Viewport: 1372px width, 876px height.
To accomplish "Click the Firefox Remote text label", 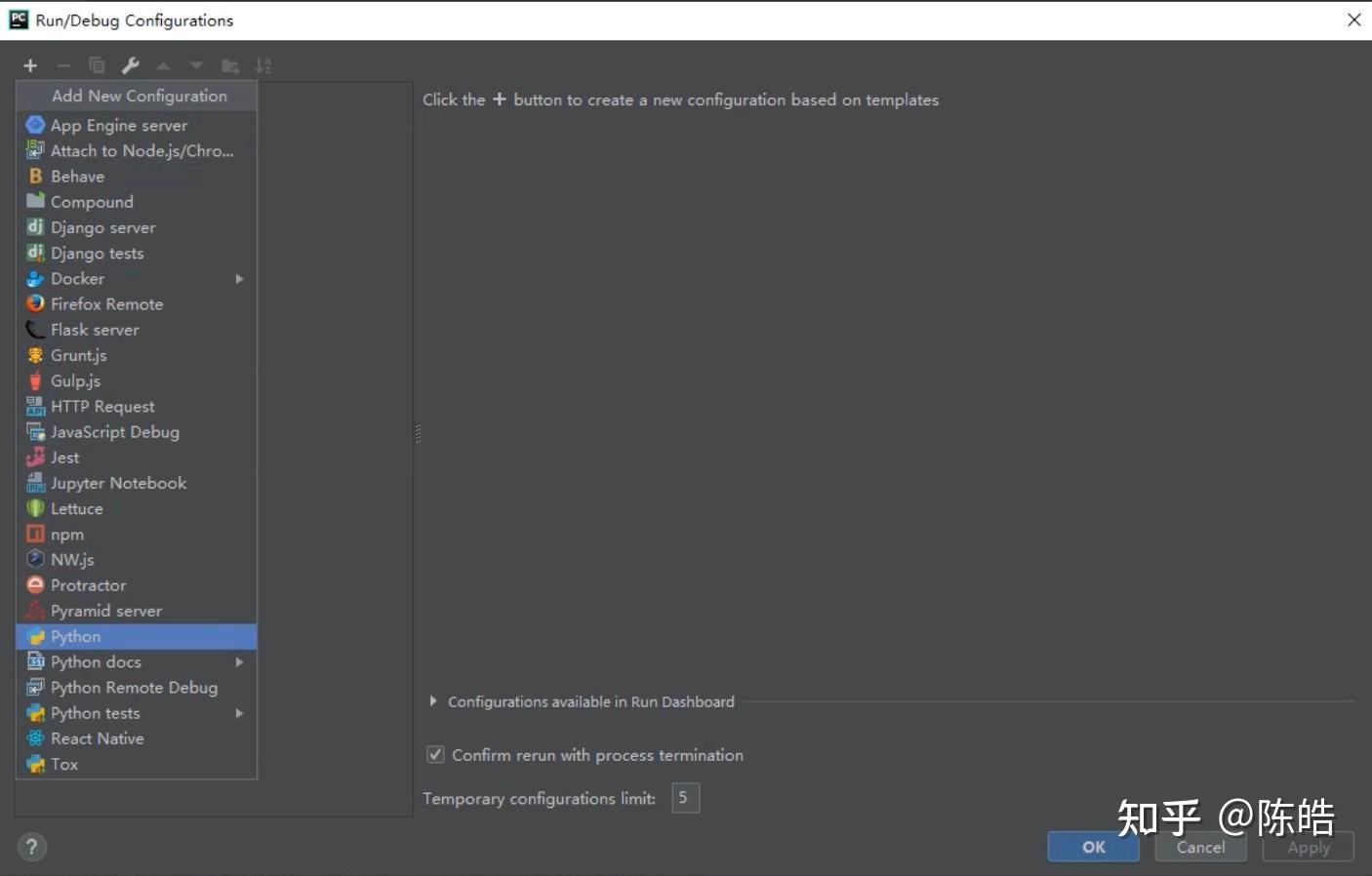I will click(106, 303).
